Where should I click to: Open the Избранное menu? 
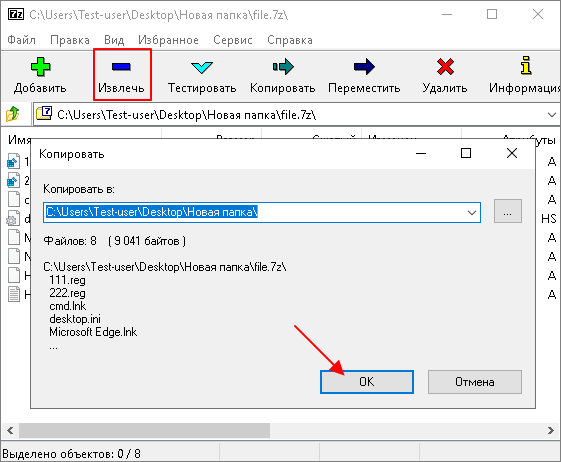point(168,40)
